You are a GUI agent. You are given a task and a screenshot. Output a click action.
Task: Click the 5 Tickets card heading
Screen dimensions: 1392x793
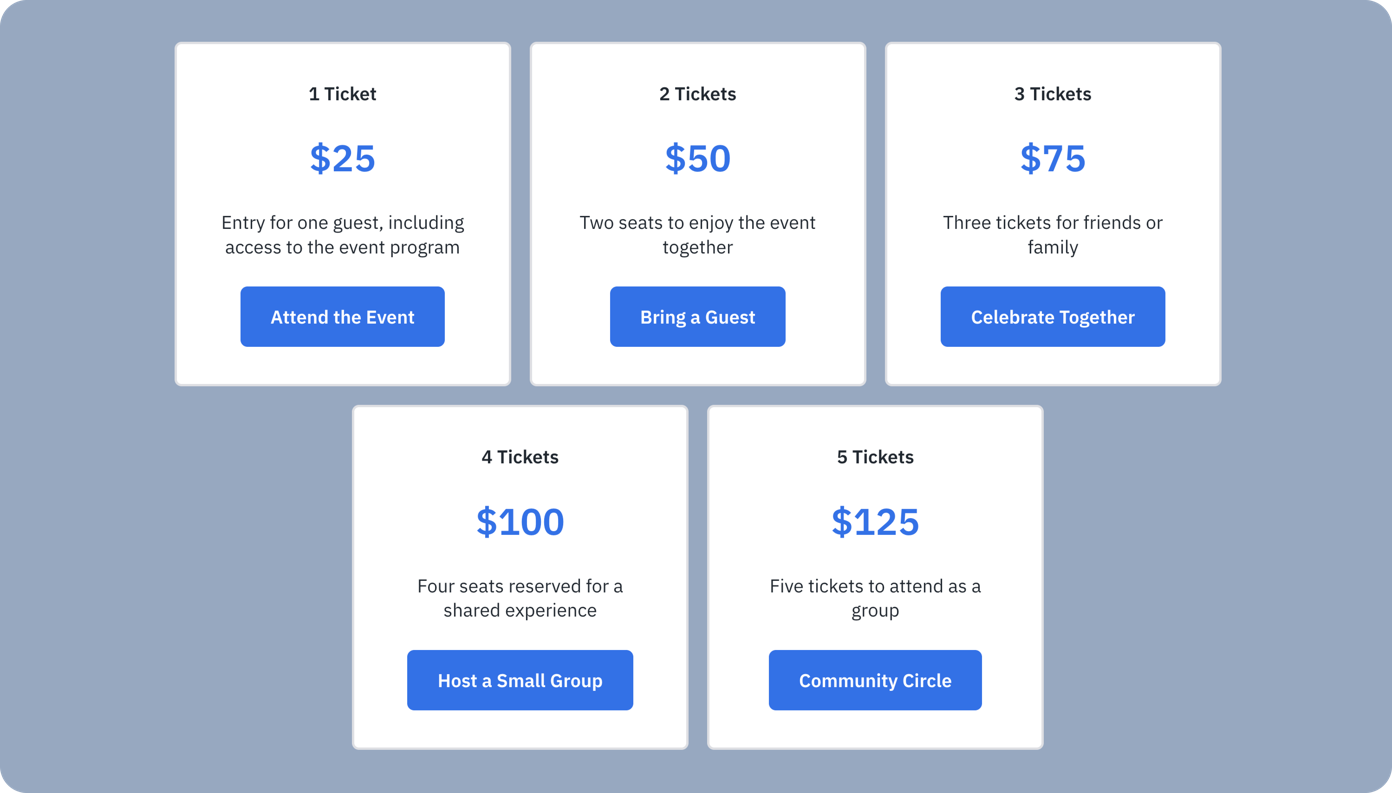pyautogui.click(x=875, y=457)
